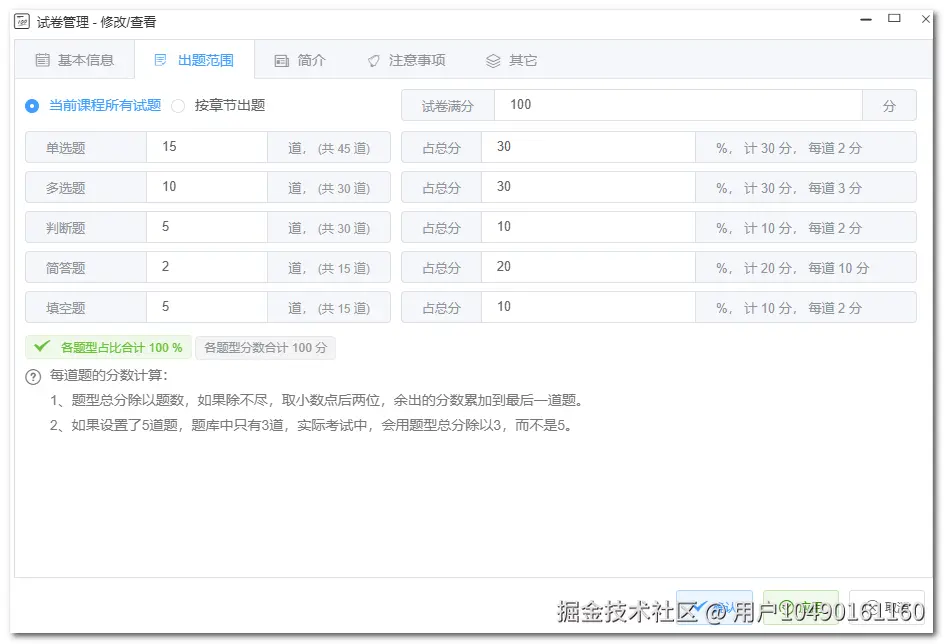
Task: Click the 填空题 question count field
Action: click(x=206, y=307)
